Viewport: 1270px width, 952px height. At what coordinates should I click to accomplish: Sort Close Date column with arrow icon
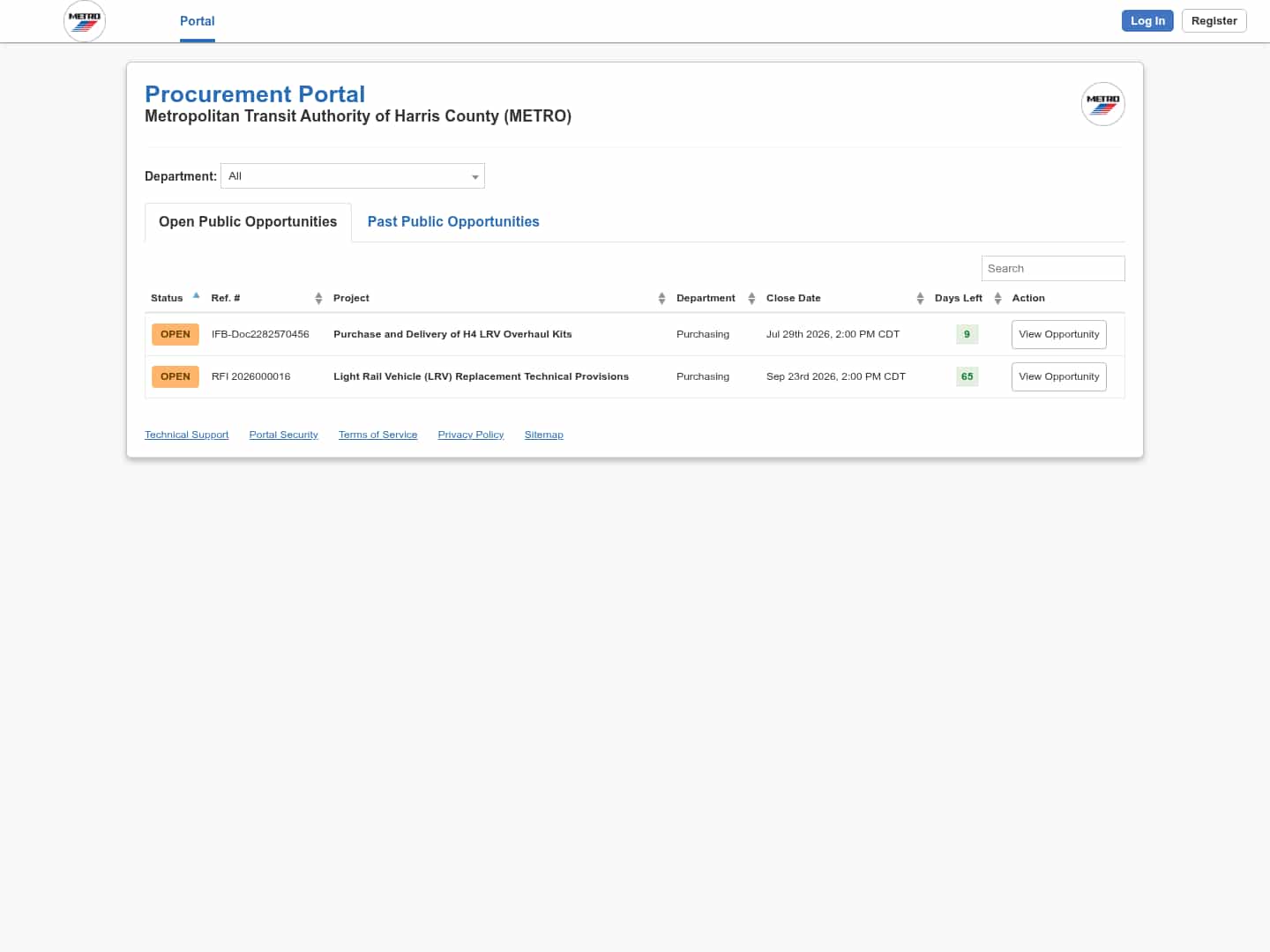tap(920, 299)
